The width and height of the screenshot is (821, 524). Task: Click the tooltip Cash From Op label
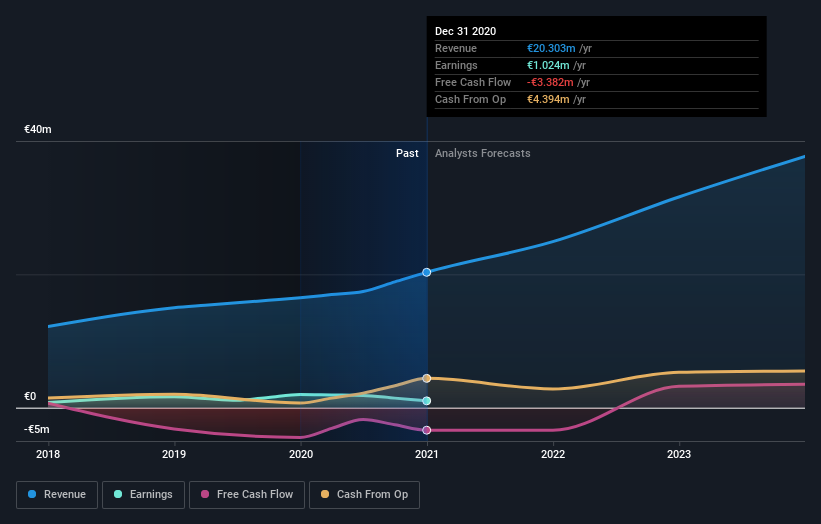pos(471,99)
